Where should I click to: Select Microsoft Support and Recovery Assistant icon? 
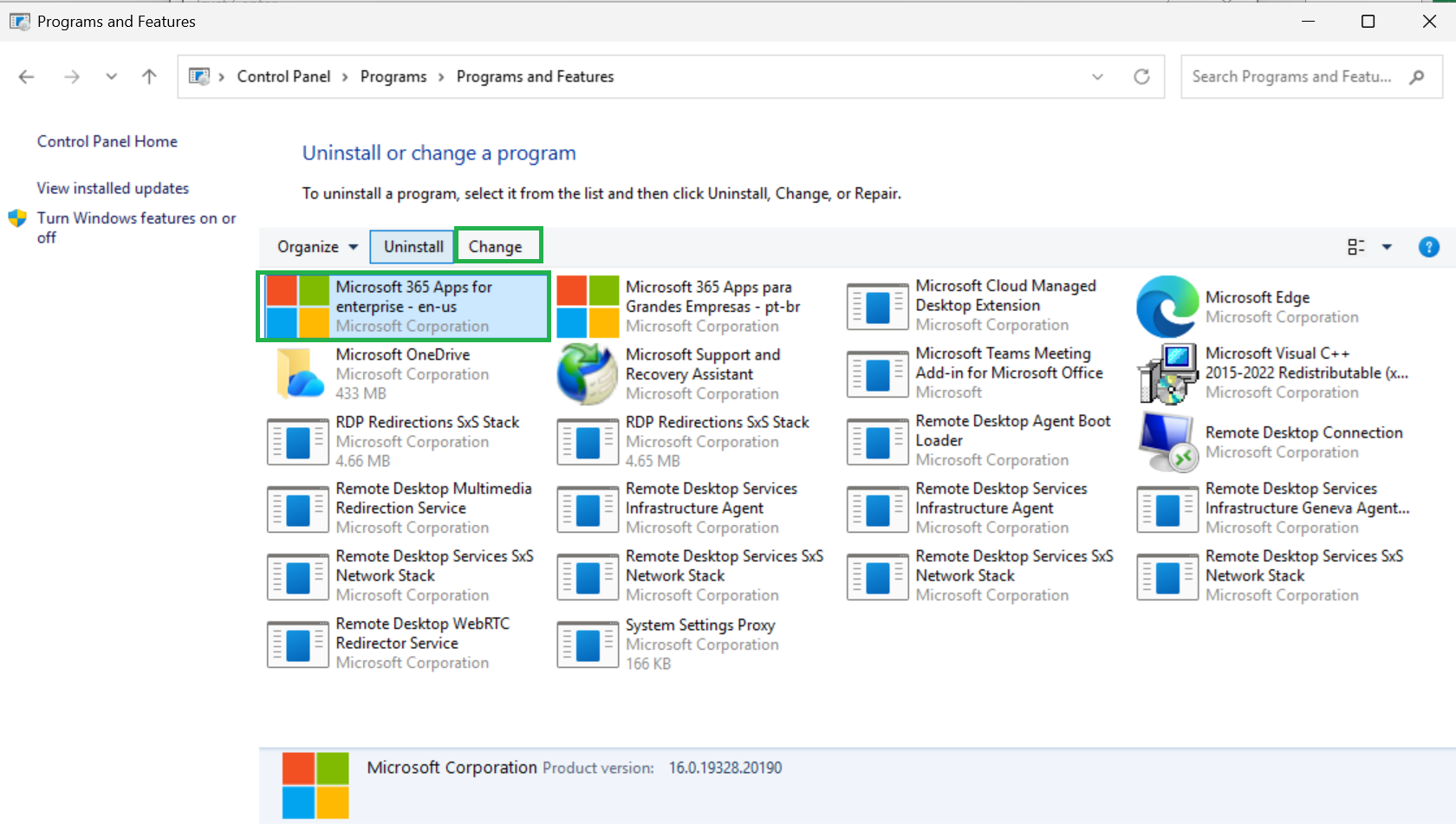pos(587,373)
